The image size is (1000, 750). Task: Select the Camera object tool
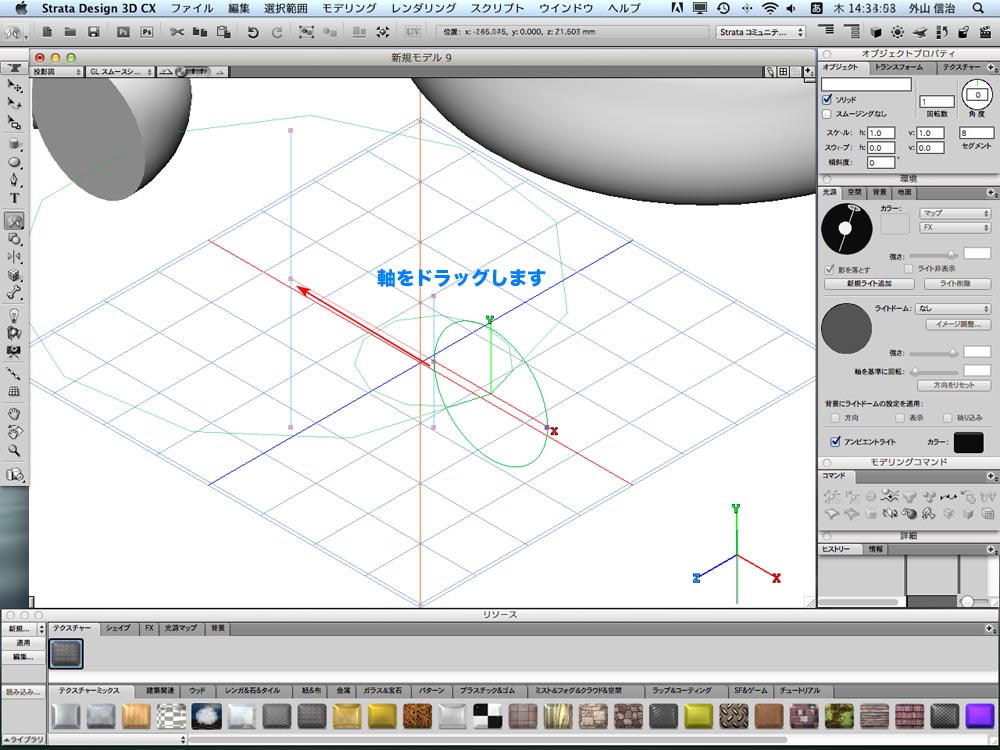[14, 351]
